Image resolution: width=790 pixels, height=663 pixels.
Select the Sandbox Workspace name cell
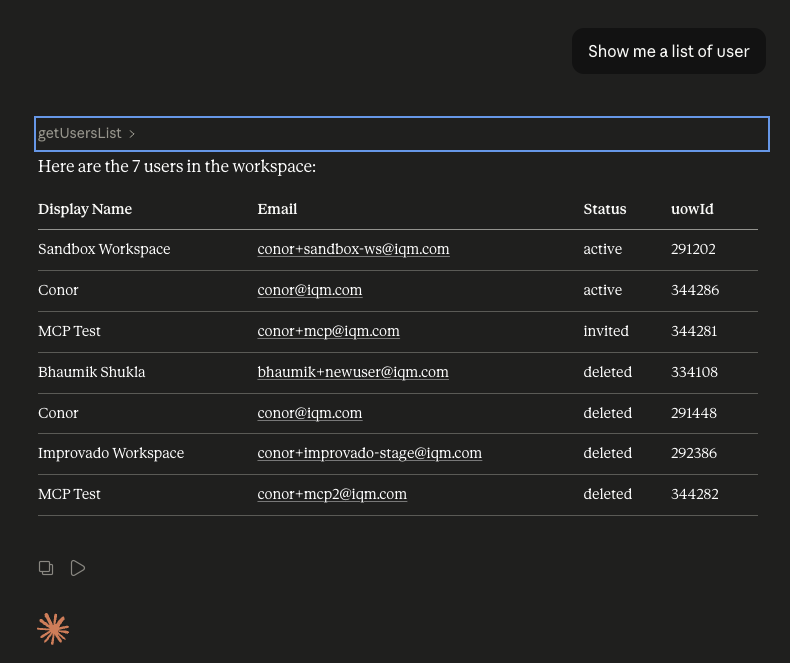click(104, 249)
